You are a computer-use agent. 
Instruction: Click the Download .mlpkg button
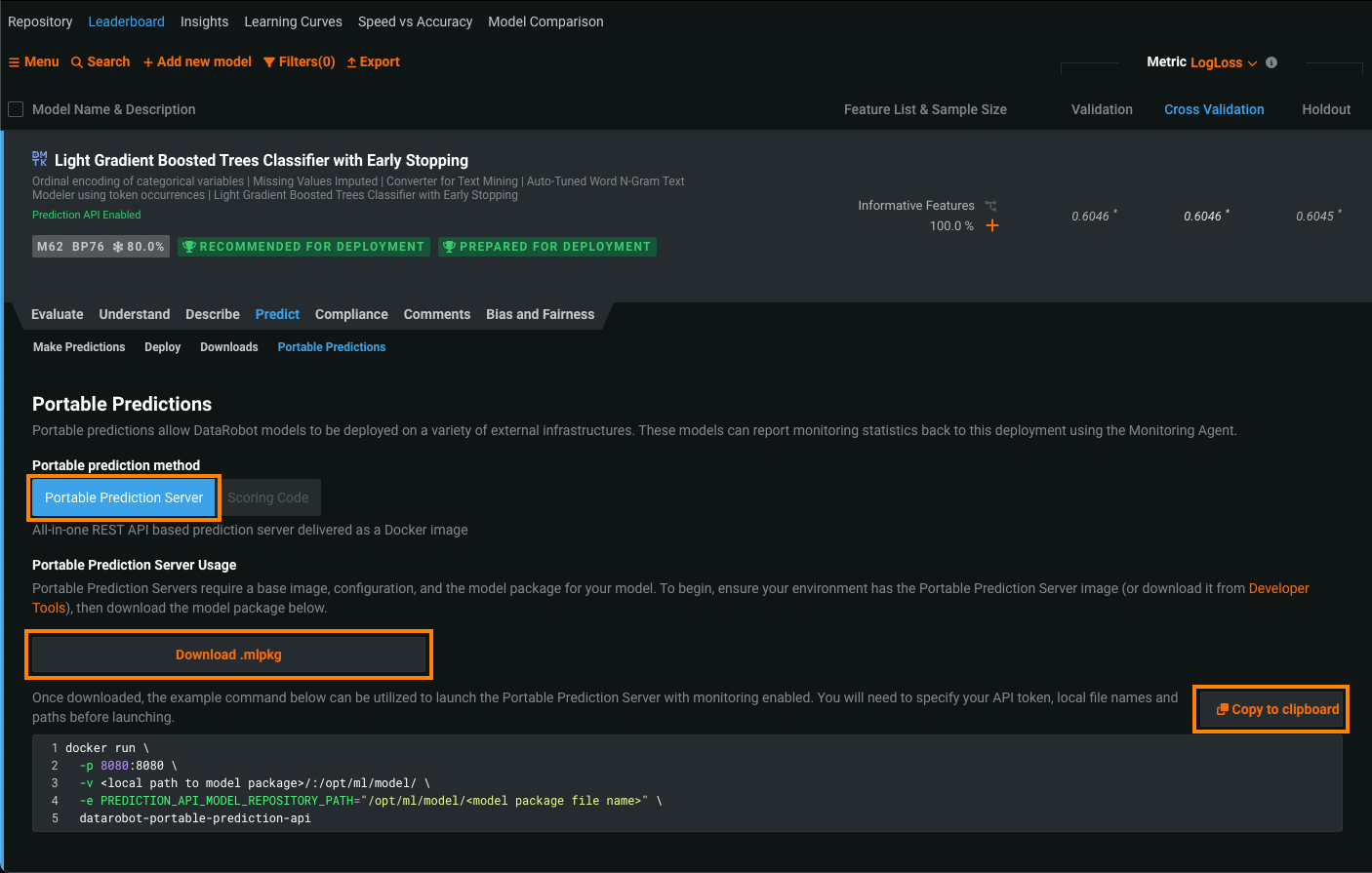[x=228, y=655]
